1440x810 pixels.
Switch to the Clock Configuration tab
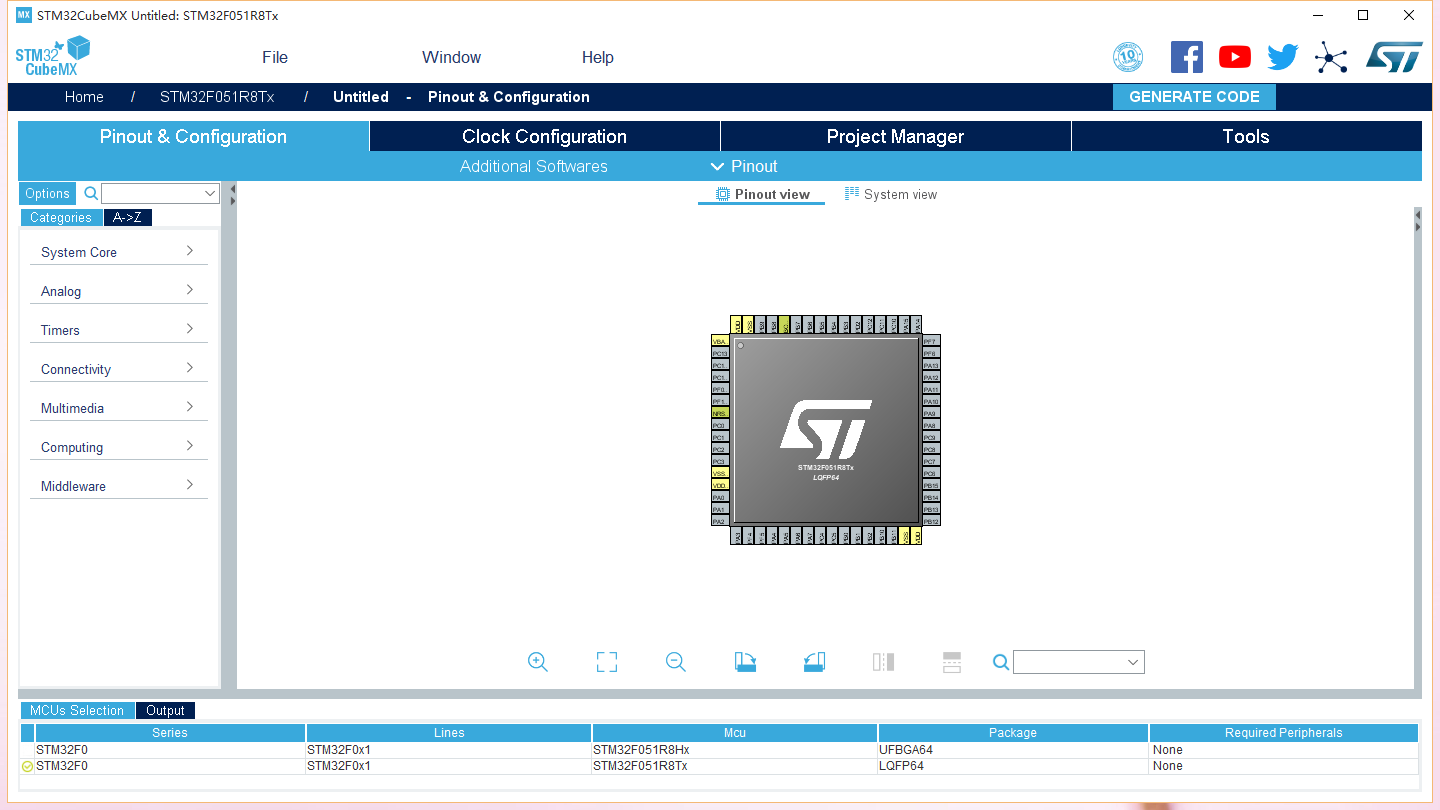[544, 136]
